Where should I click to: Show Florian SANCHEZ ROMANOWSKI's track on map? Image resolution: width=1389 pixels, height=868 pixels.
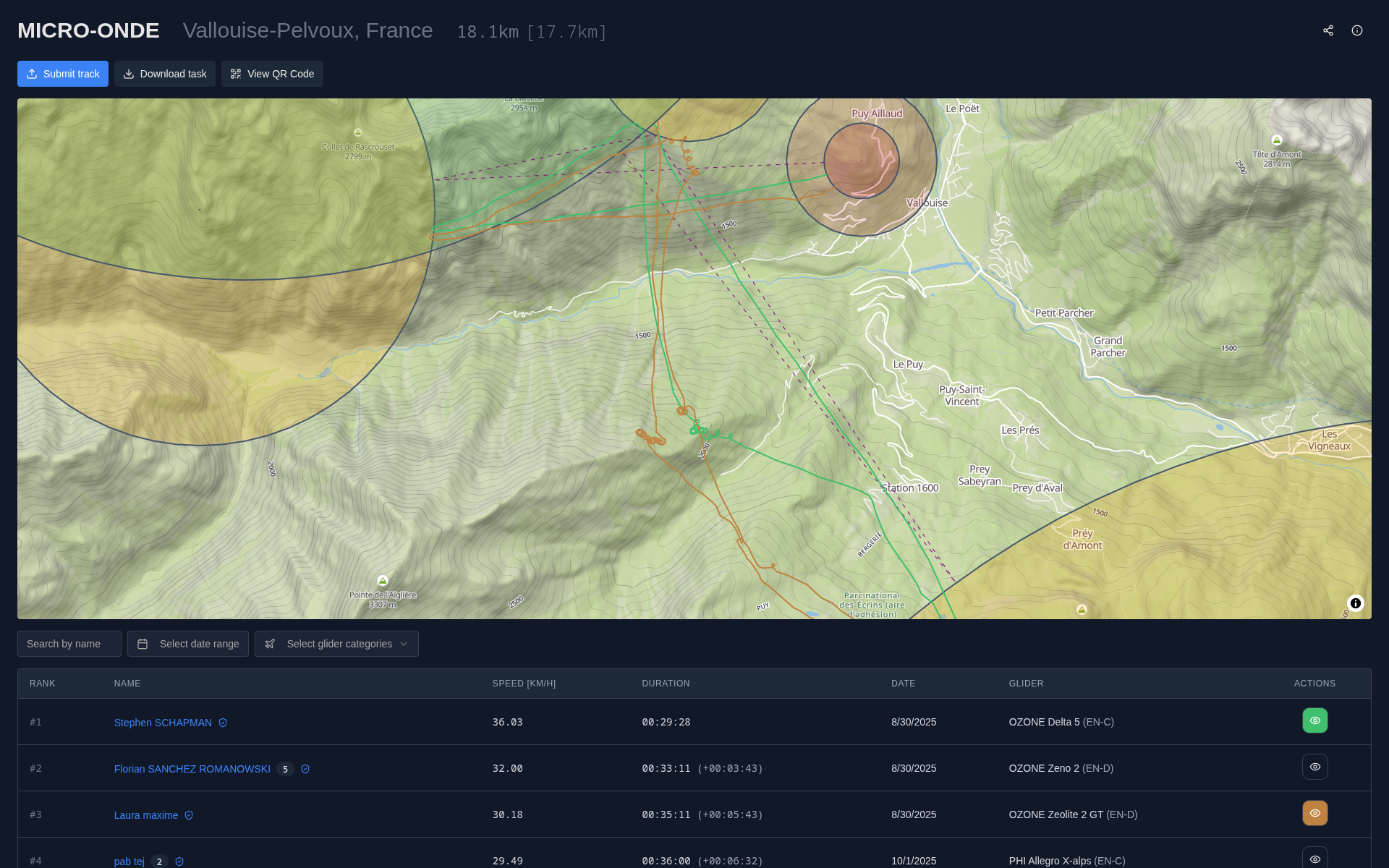tap(1314, 767)
